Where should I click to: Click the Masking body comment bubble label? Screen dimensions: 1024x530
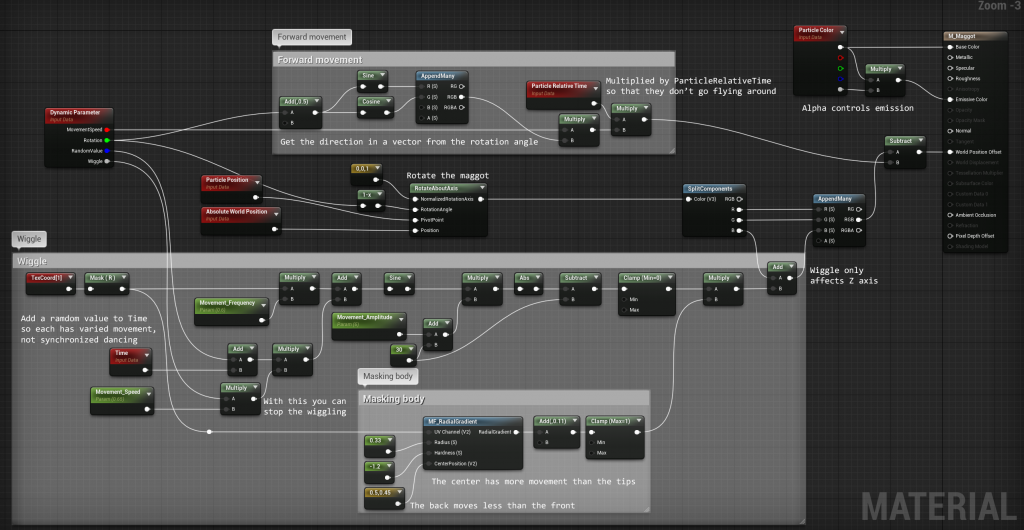[388, 377]
